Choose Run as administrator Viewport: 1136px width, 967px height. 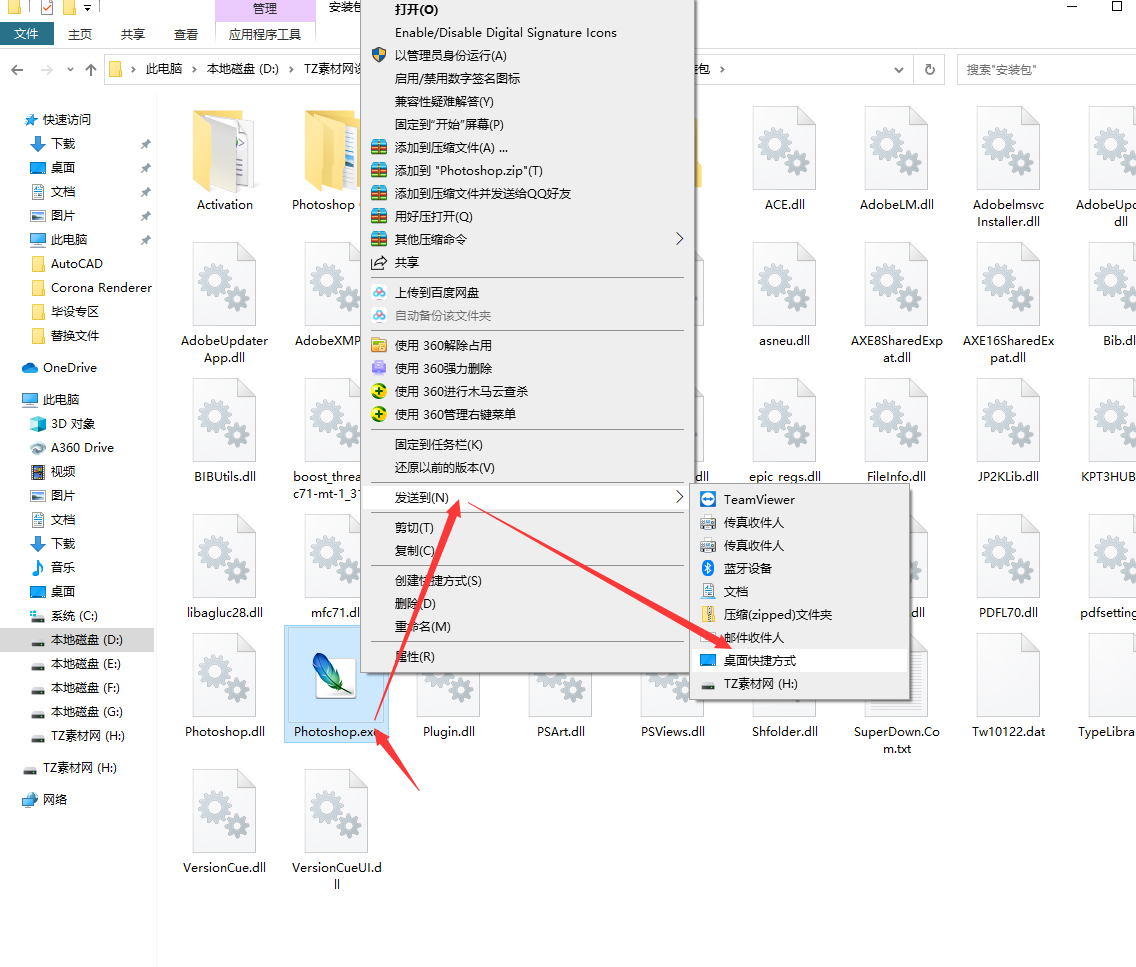click(527, 55)
